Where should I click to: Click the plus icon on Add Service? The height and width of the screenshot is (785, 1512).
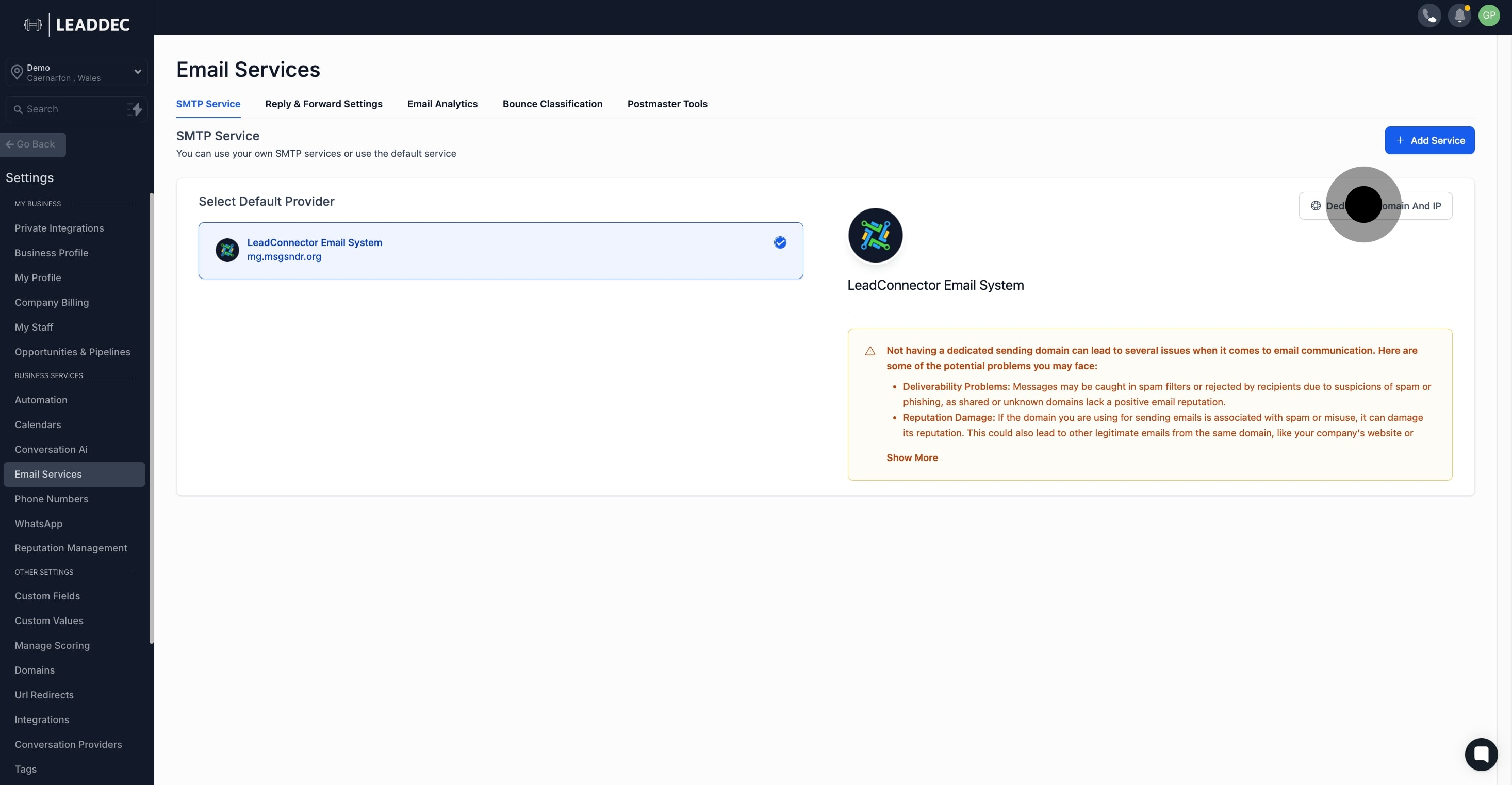click(x=1400, y=140)
